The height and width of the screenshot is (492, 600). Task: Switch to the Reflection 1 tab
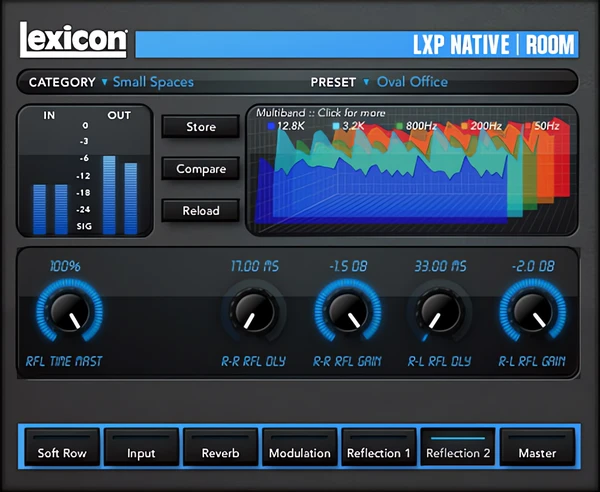(x=379, y=447)
